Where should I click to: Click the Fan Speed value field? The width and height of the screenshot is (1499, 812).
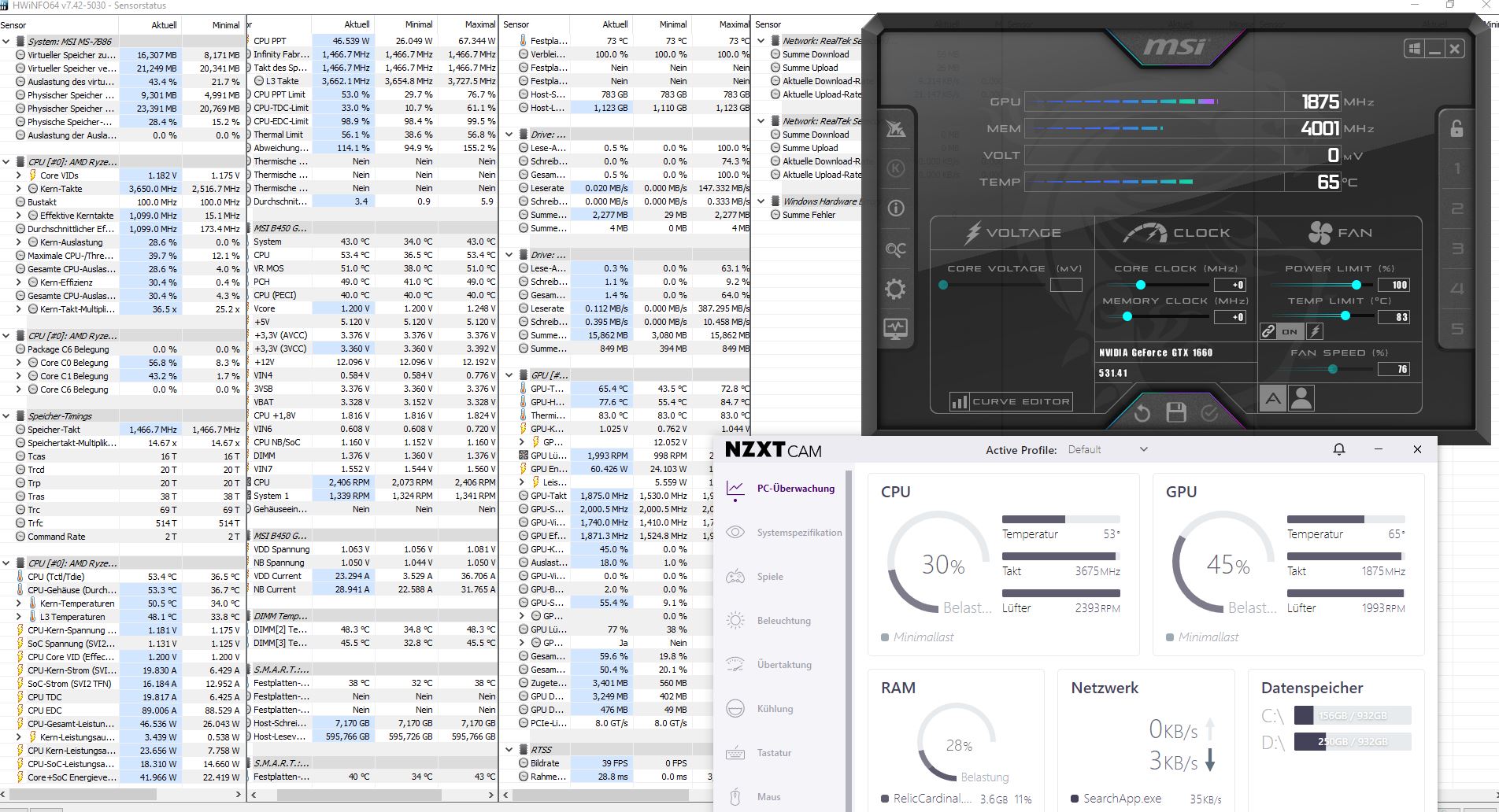point(1394,369)
